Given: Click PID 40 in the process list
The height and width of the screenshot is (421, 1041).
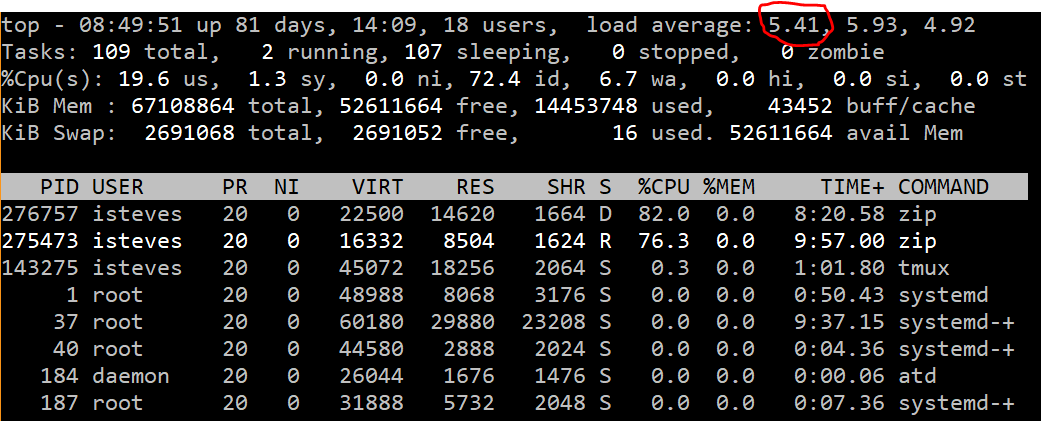Looking at the screenshot, I should coord(66,349).
